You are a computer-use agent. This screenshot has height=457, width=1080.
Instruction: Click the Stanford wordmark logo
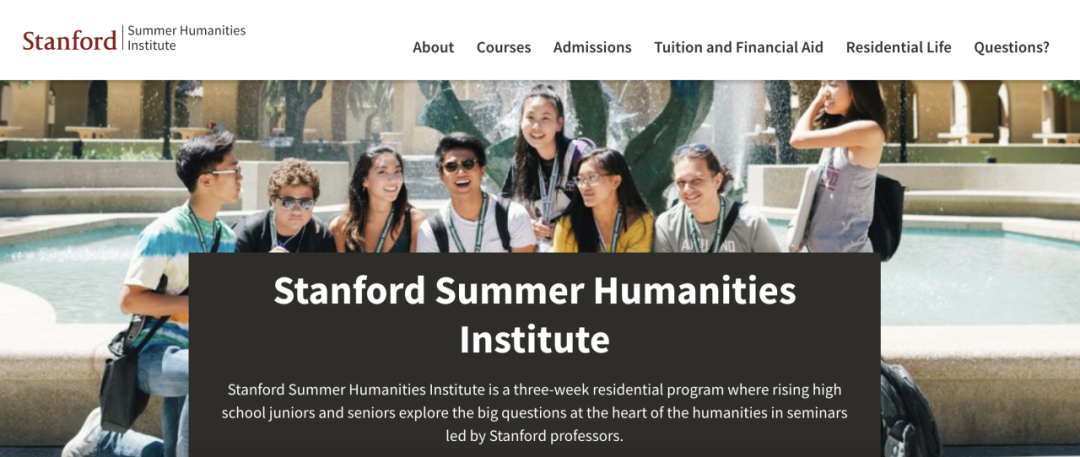point(70,41)
